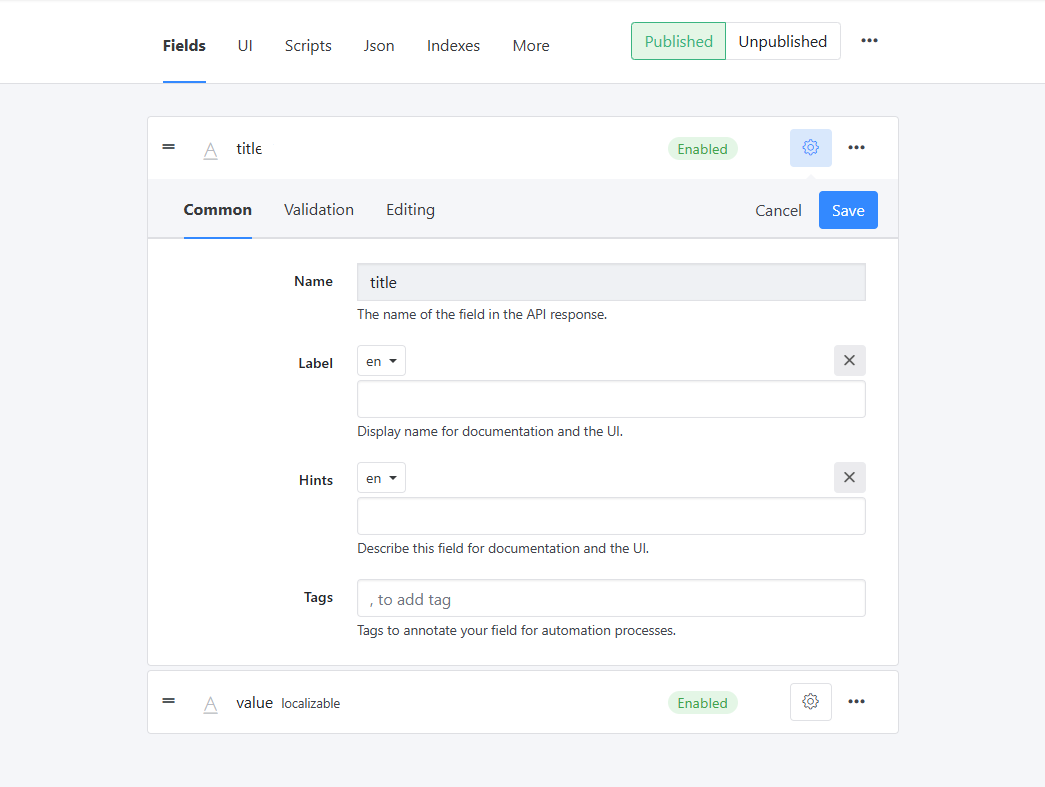Open the Hints language dropdown
The height and width of the screenshot is (787, 1045).
[x=381, y=478]
